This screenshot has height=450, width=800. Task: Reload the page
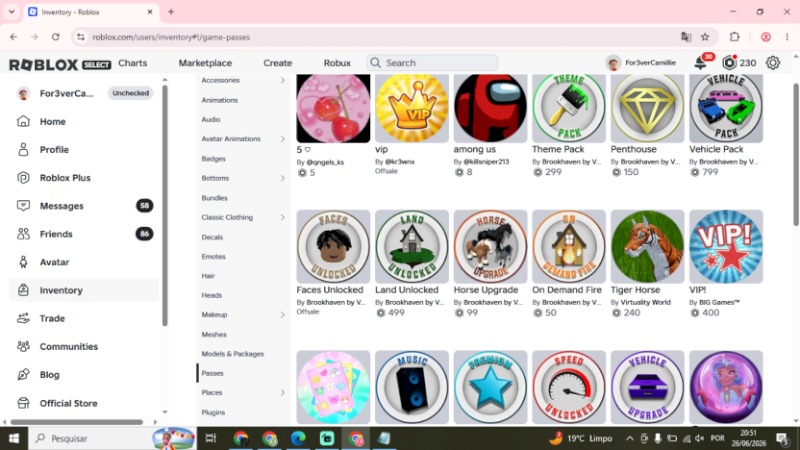pos(56,37)
